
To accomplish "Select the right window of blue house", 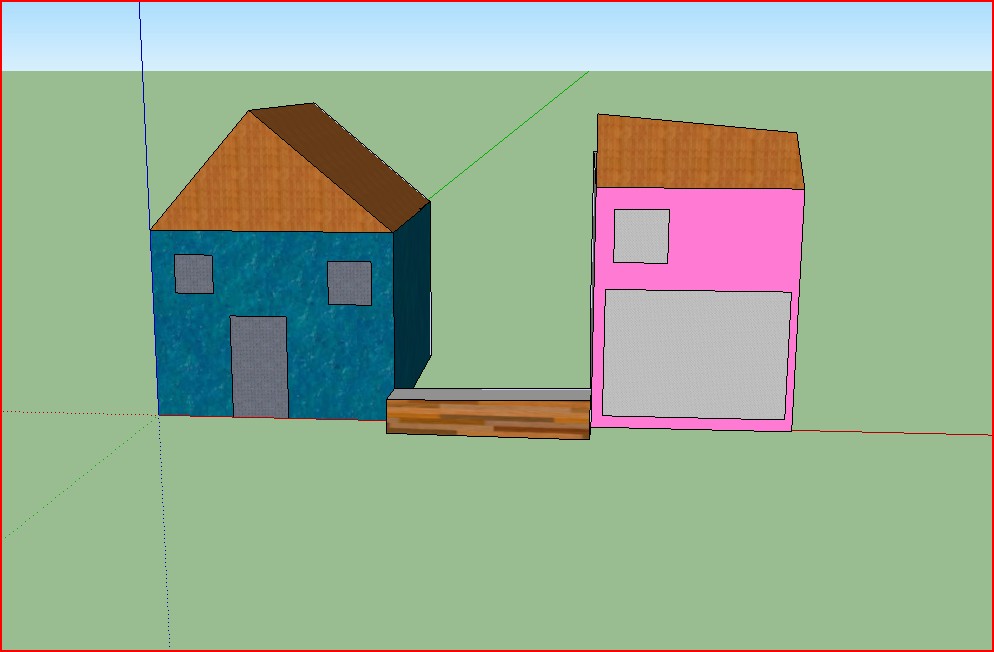I will [349, 283].
